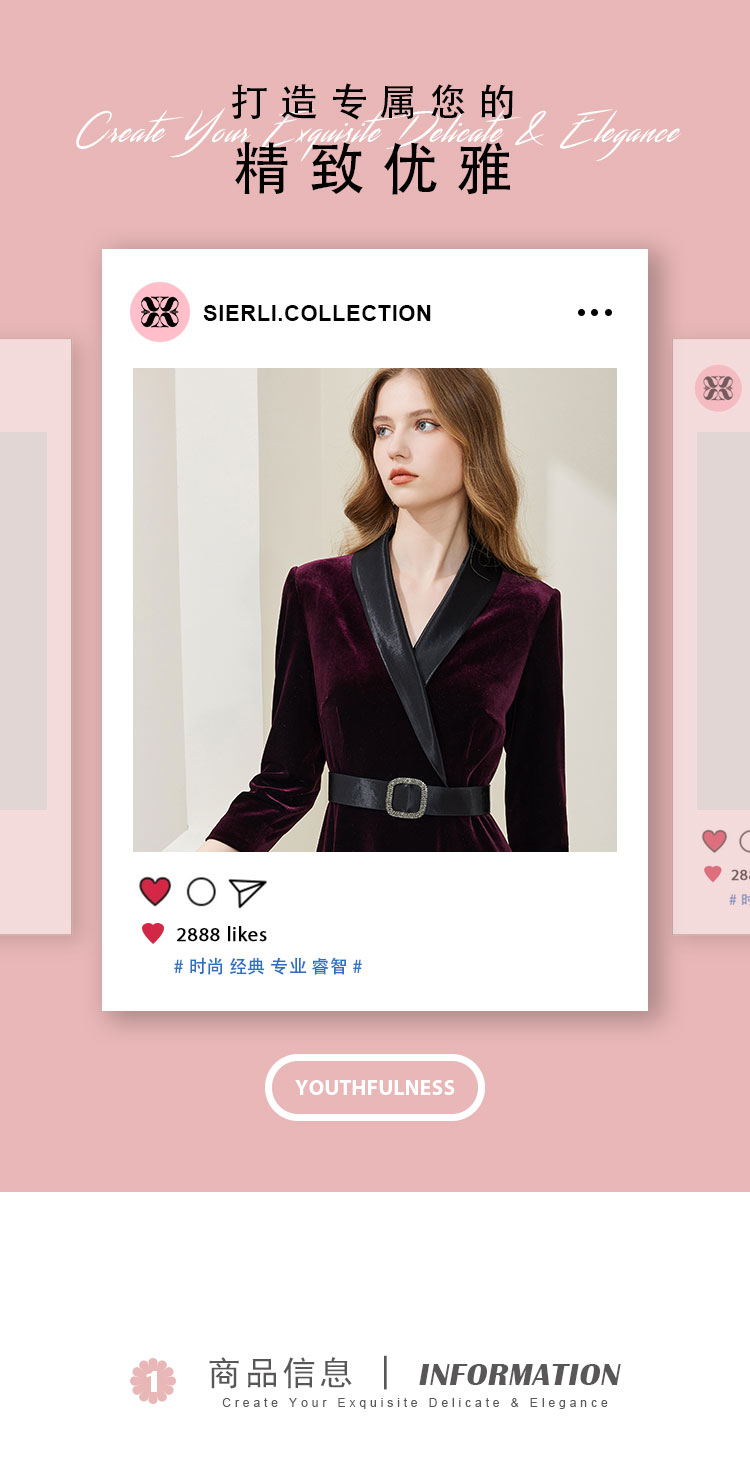This screenshot has width=750, height=1461.
Task: Click the blue hashtag caption line
Action: pos(268,967)
